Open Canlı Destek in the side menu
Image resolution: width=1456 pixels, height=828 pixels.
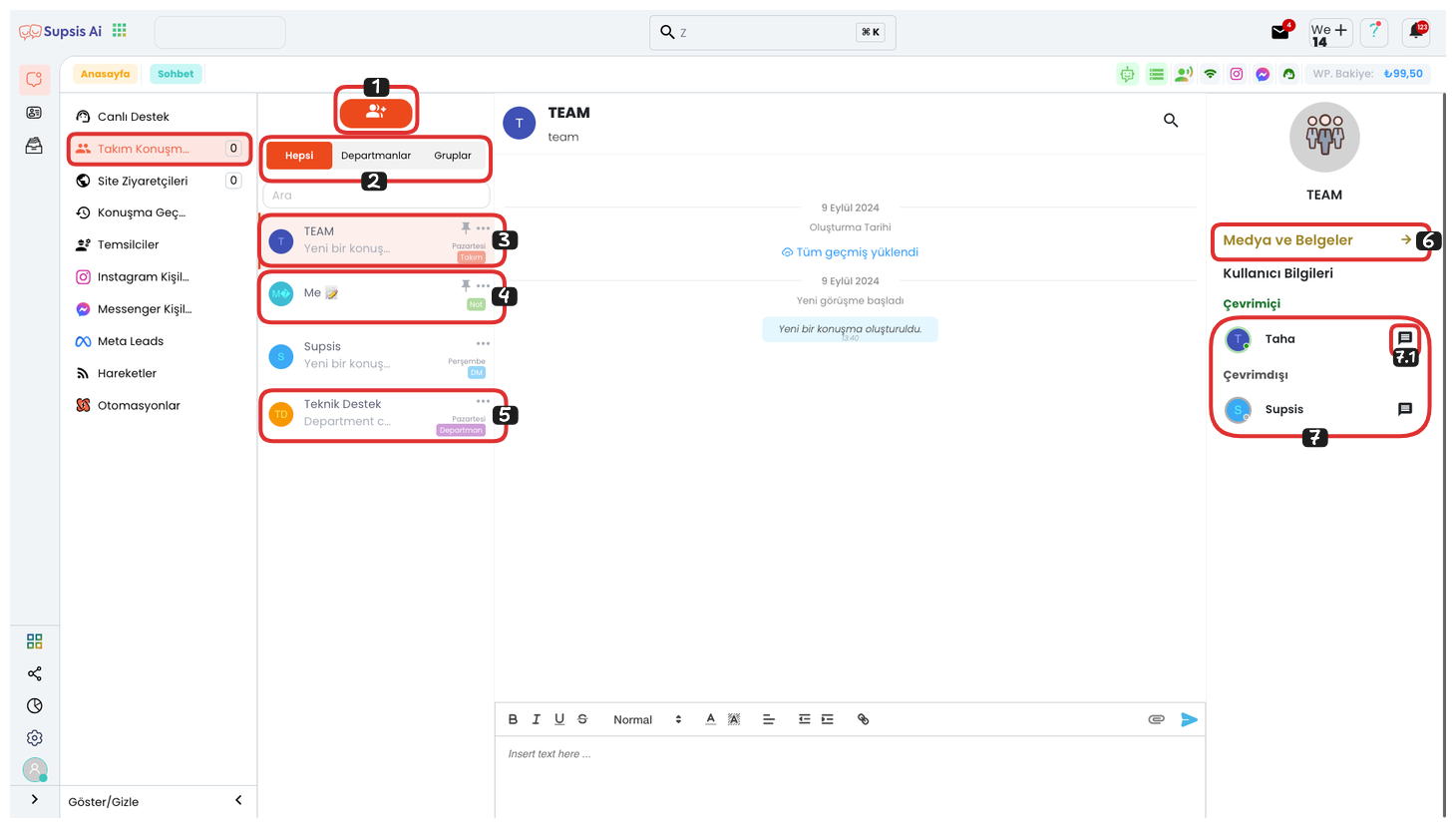tap(133, 117)
